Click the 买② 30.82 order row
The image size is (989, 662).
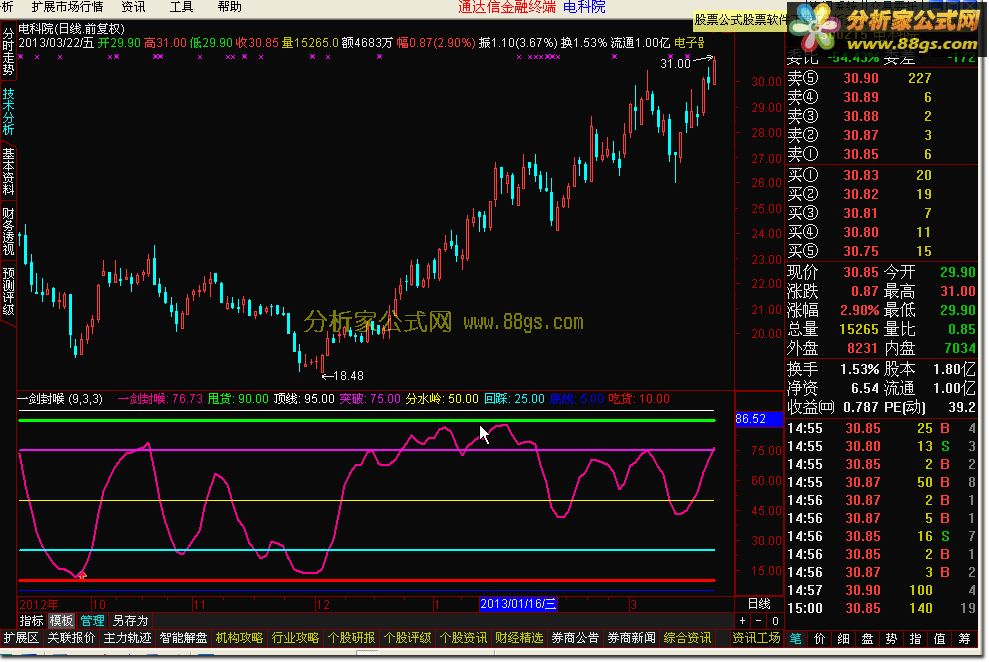[x=881, y=194]
